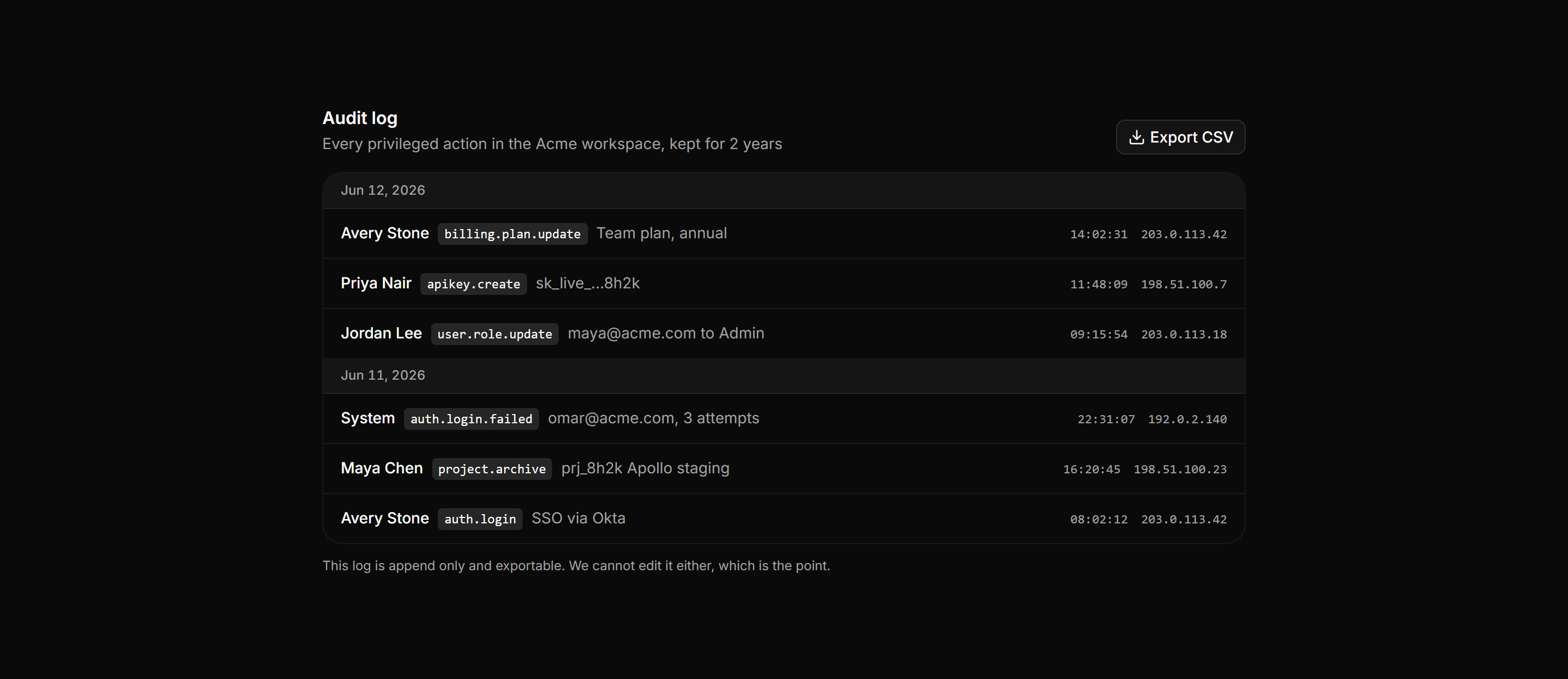1568x679 pixels.
Task: Click the sk_live_...8h2k key detail
Action: coord(587,283)
